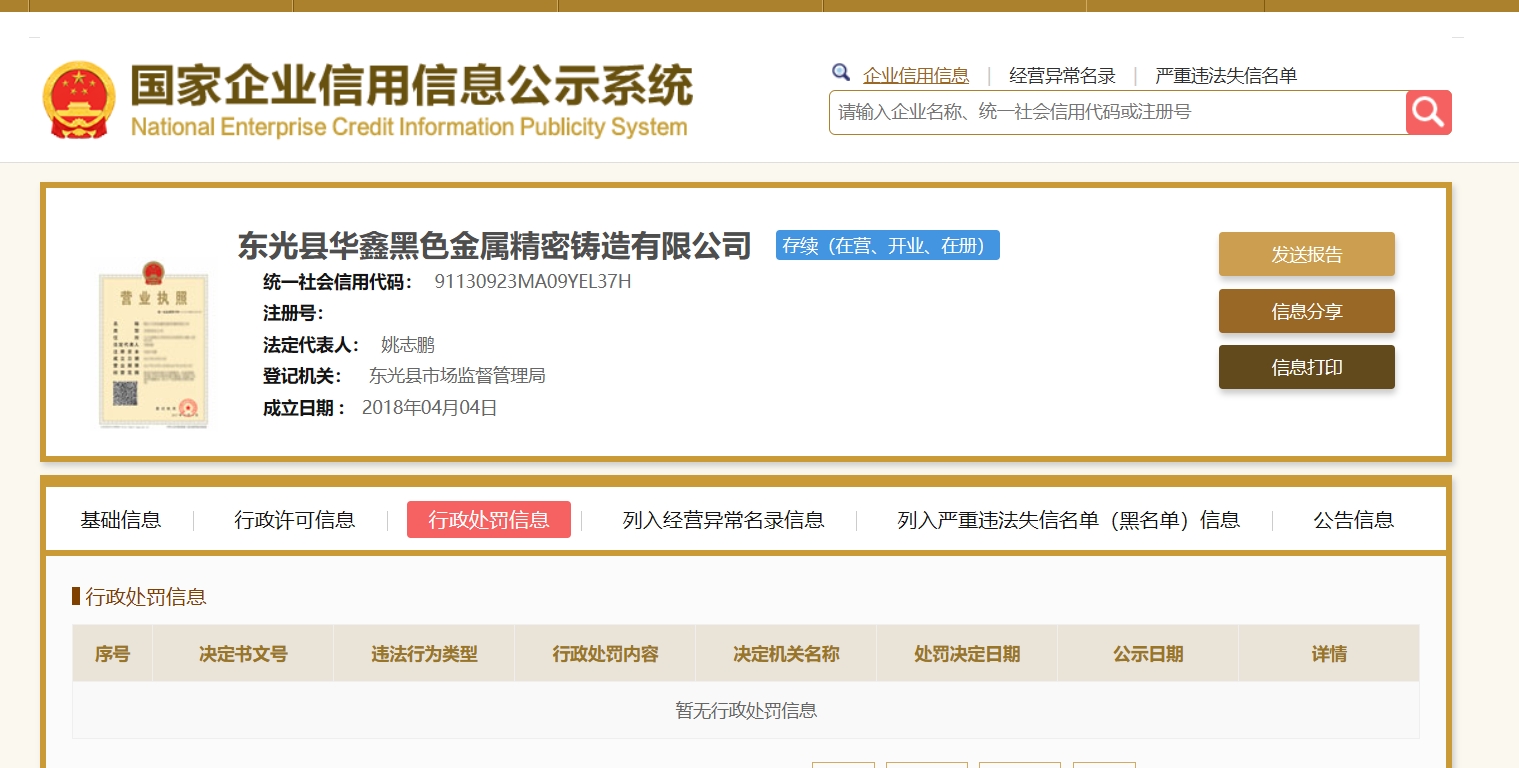The height and width of the screenshot is (768, 1519).
Task: Click the 处罚决定日期 column header
Action: (966, 654)
